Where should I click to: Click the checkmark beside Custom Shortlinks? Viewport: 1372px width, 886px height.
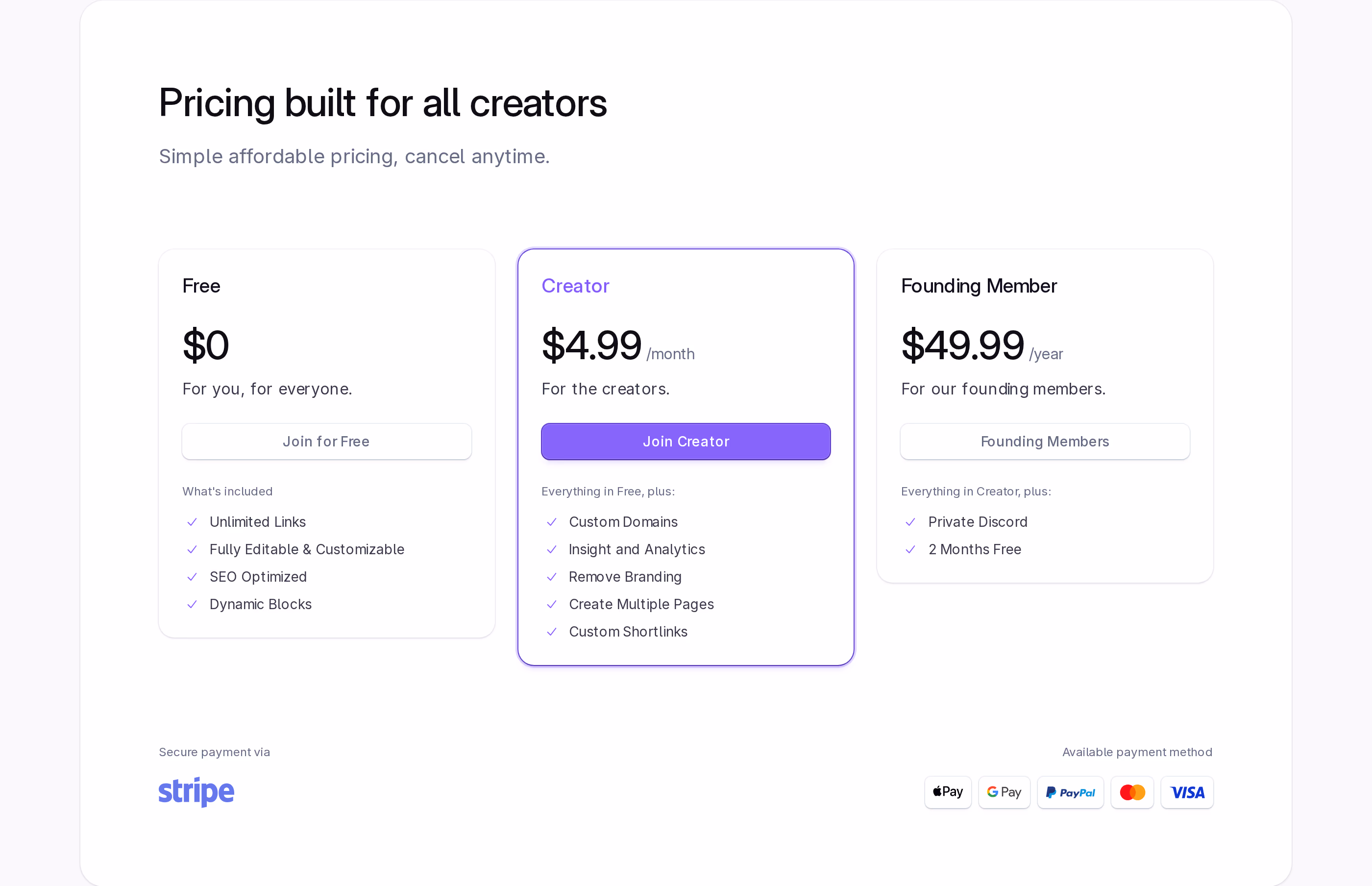pos(551,632)
